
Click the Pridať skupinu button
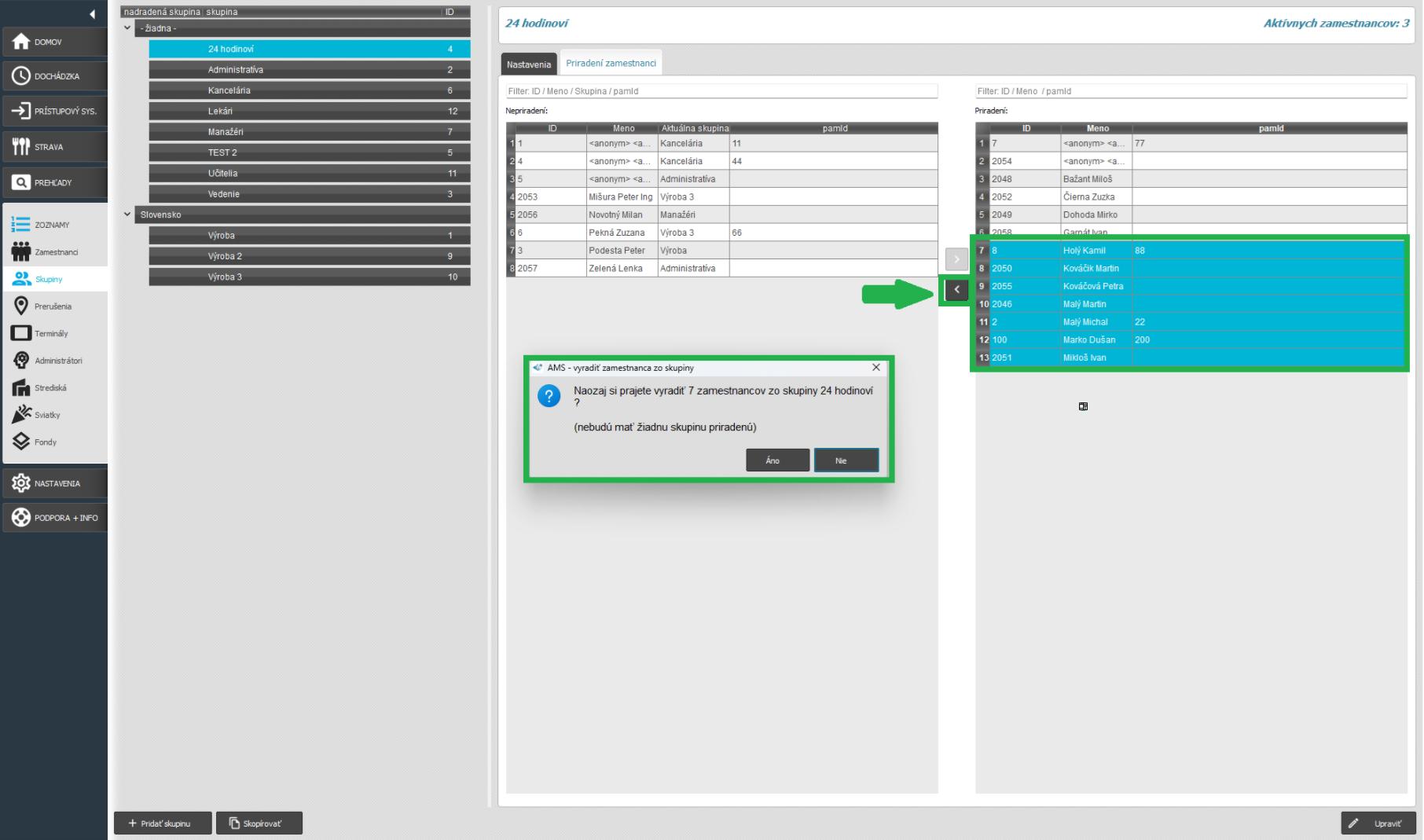163,823
